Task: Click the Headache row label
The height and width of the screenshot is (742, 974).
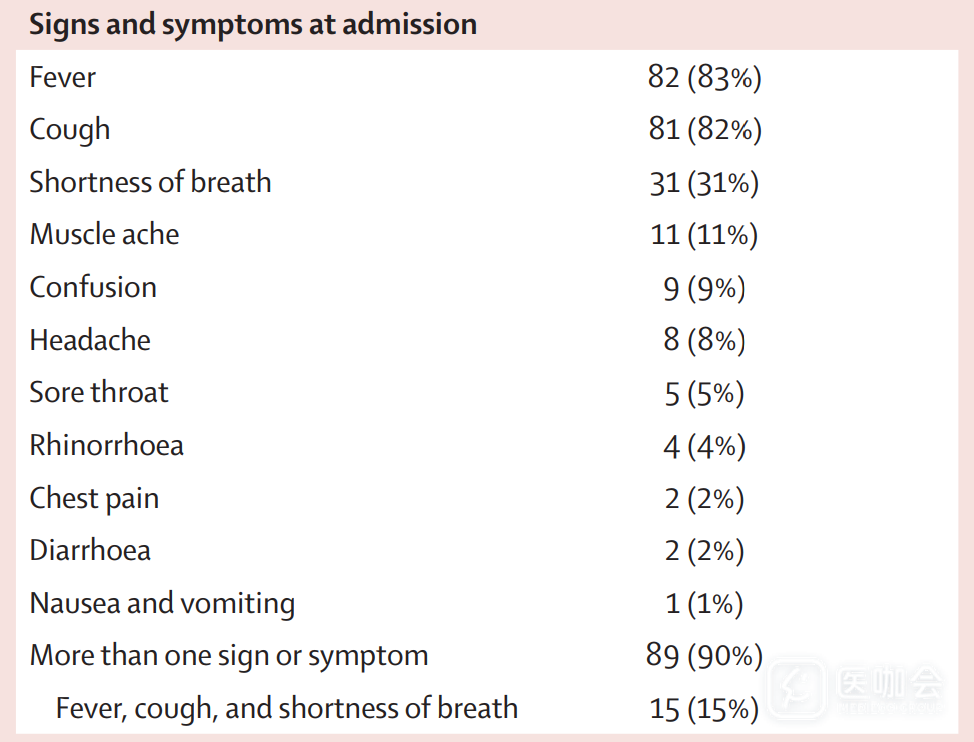Action: click(x=90, y=340)
